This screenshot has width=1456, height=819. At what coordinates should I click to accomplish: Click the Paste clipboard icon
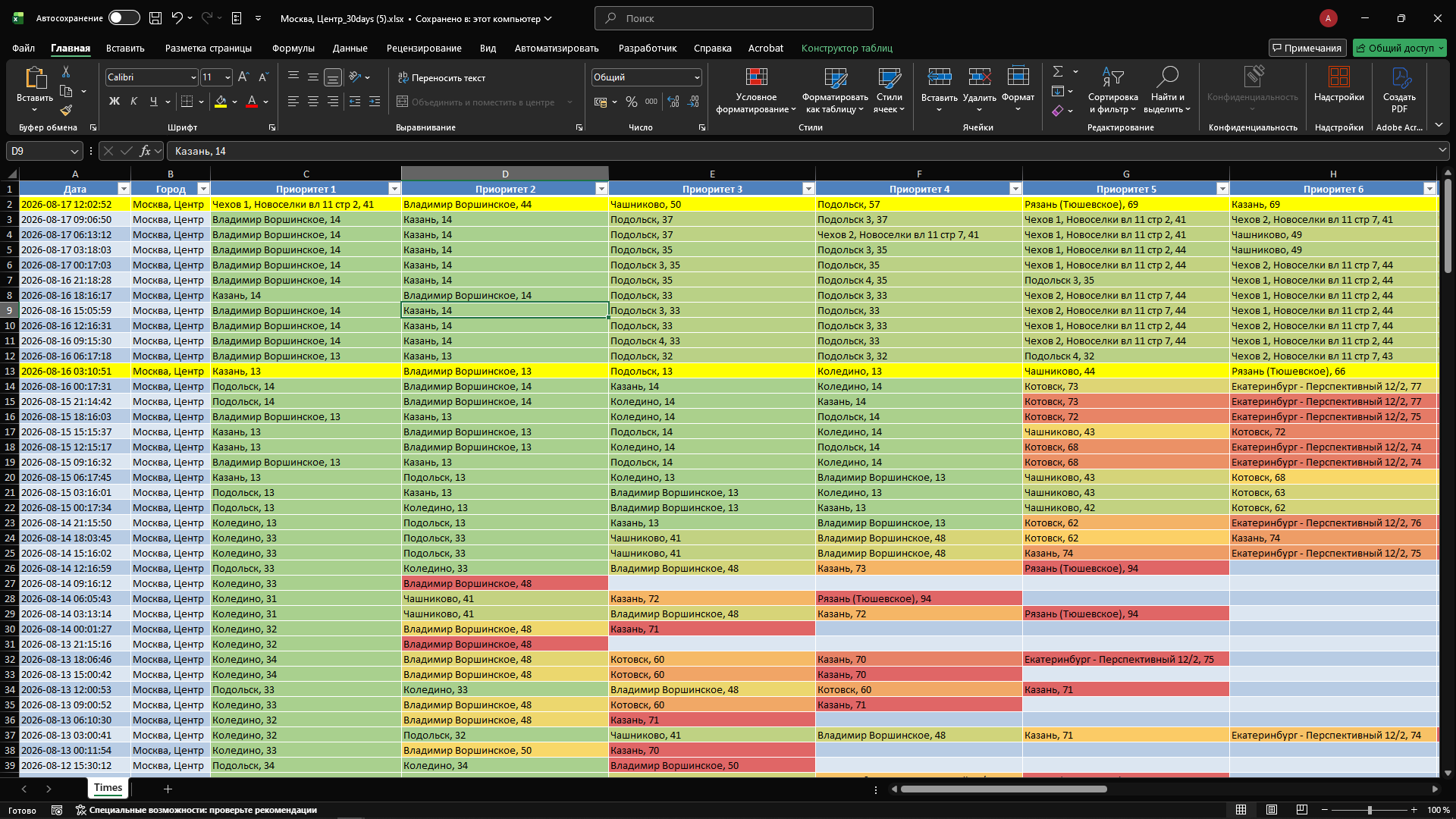pyautogui.click(x=35, y=79)
